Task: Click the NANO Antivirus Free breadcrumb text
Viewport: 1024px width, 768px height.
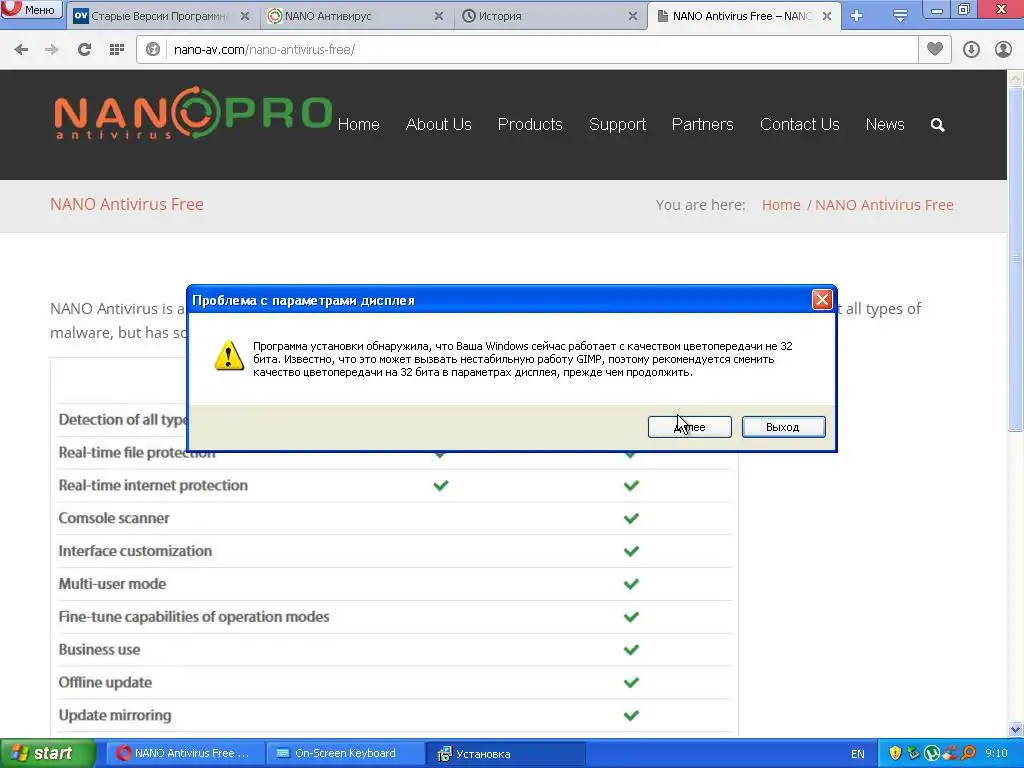Action: [884, 205]
